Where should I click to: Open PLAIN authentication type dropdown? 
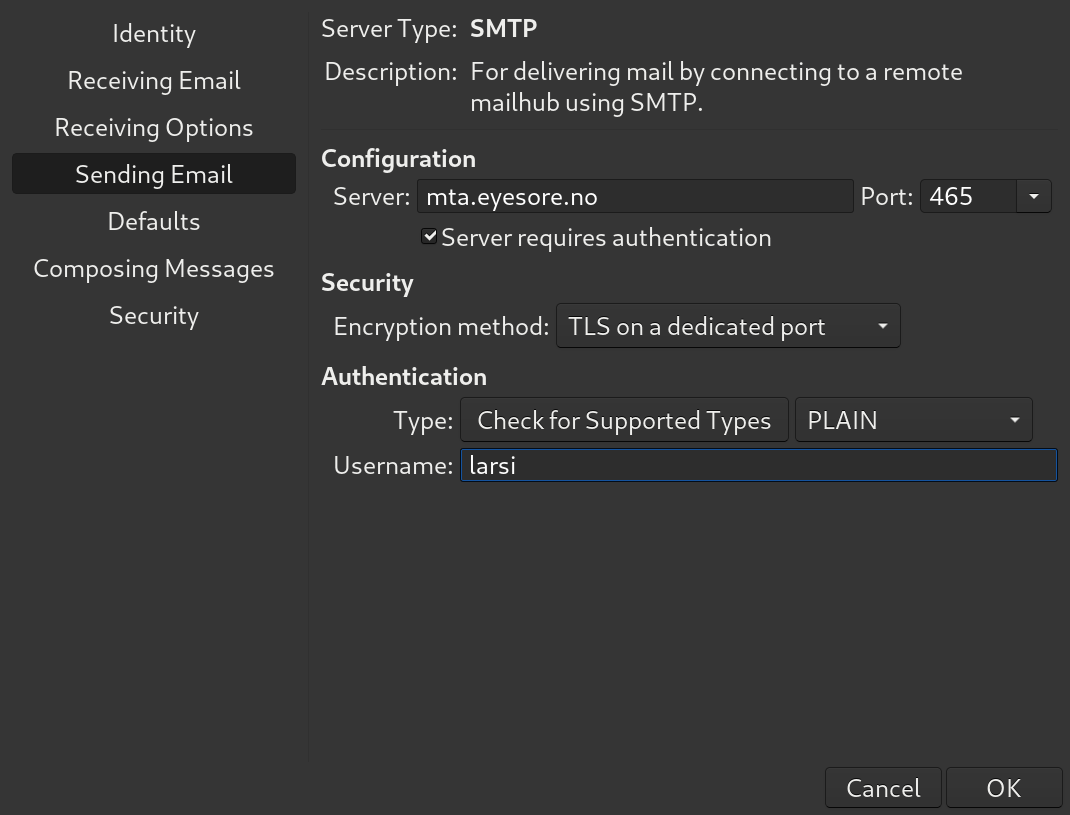[913, 420]
